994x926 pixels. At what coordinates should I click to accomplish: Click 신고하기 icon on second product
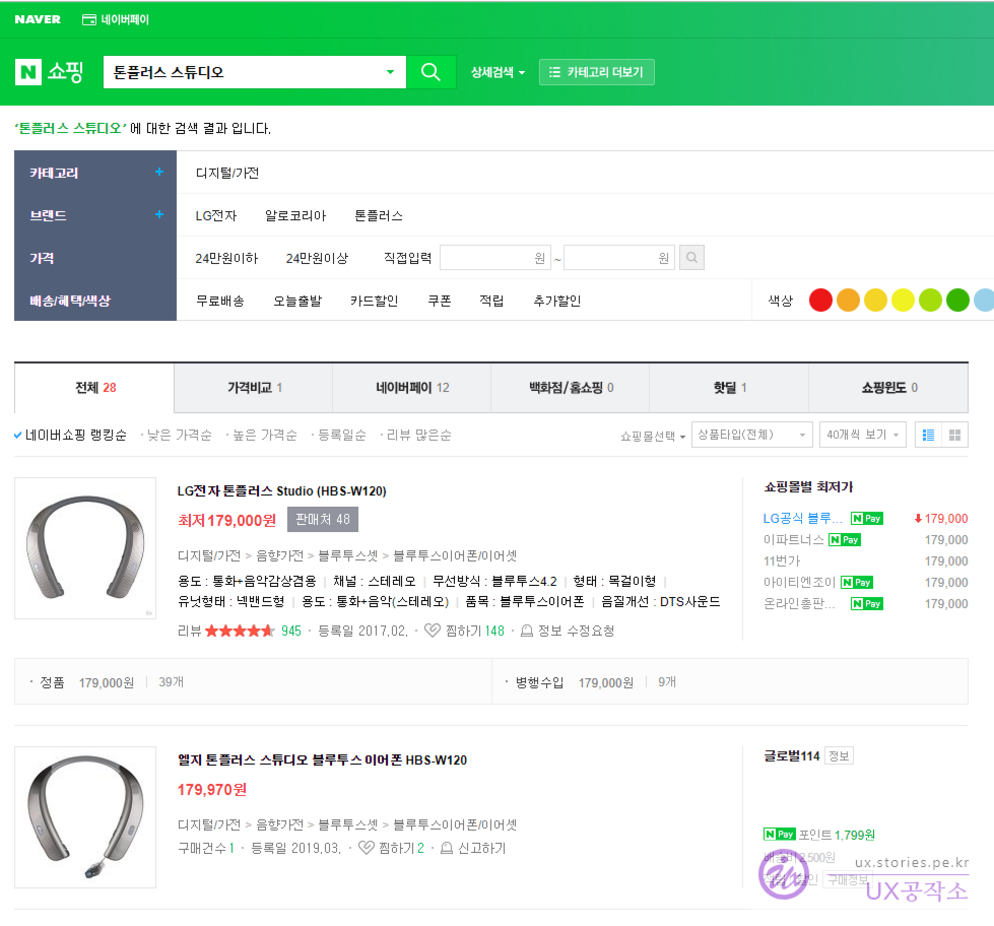(x=447, y=848)
